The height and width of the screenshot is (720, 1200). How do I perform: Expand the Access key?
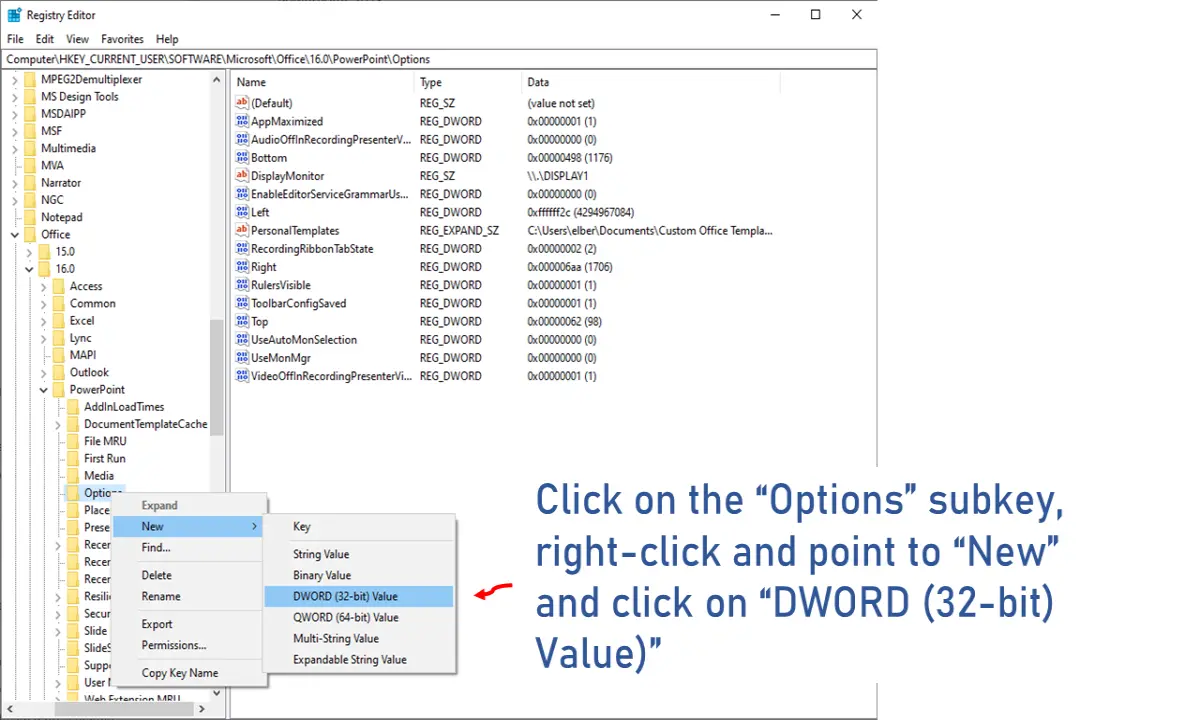click(x=44, y=286)
